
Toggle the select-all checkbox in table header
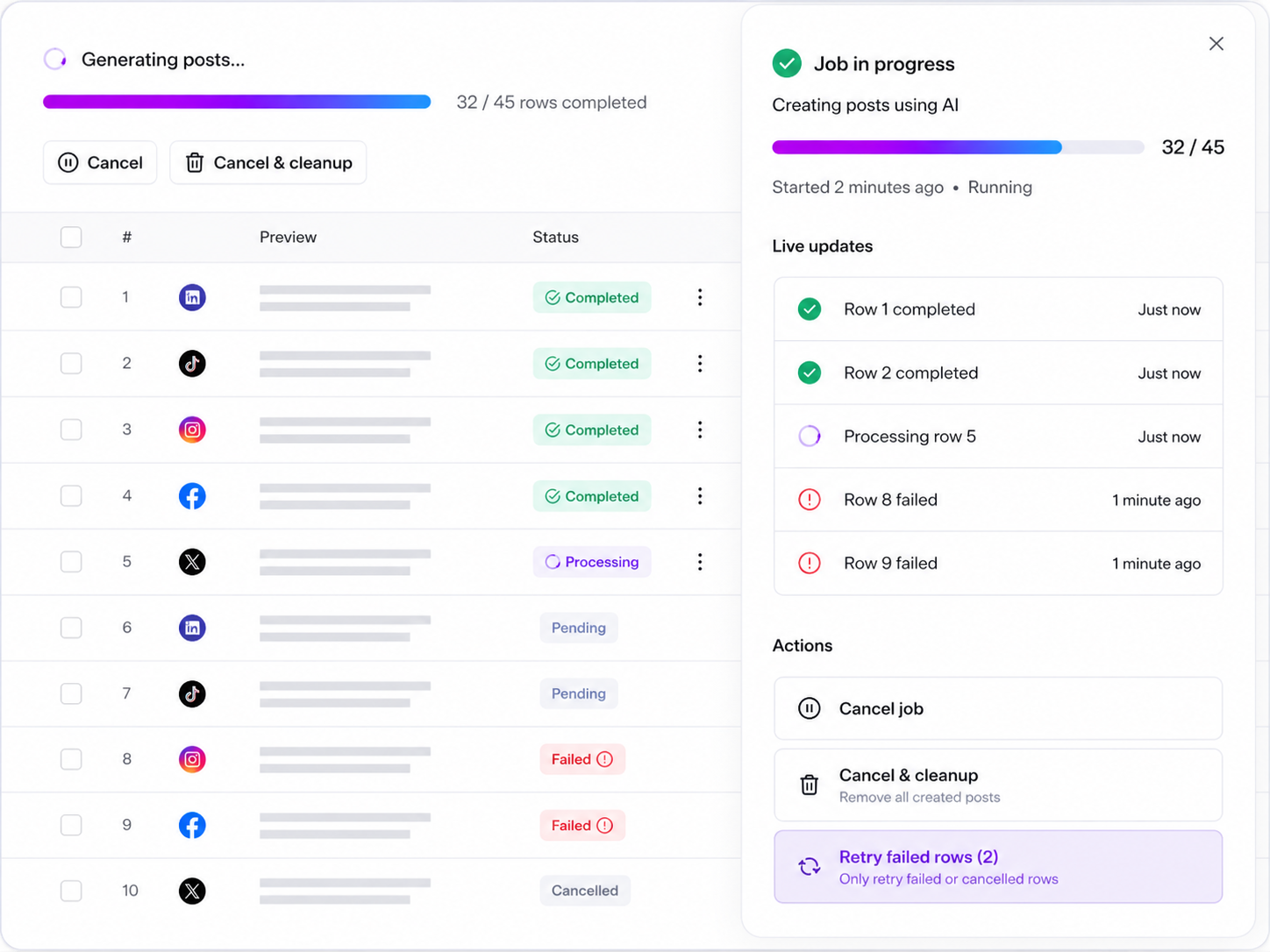(71, 238)
